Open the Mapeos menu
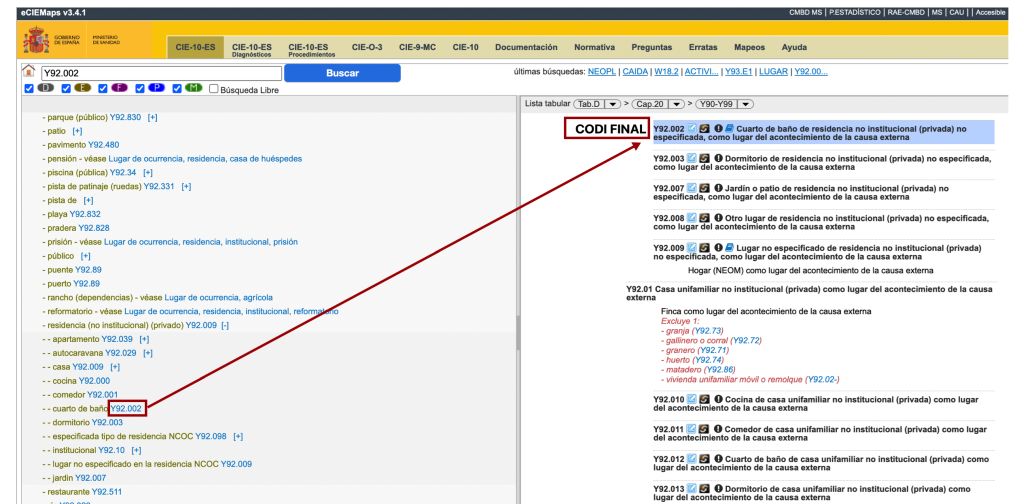The image size is (1024, 504). (749, 48)
